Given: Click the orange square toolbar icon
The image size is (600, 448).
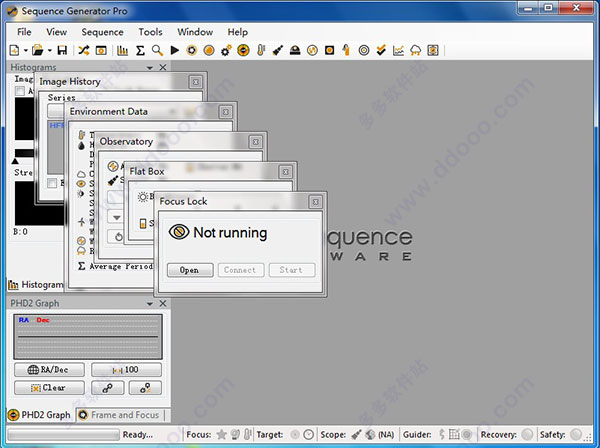Looking at the screenshot, I should point(329,50).
